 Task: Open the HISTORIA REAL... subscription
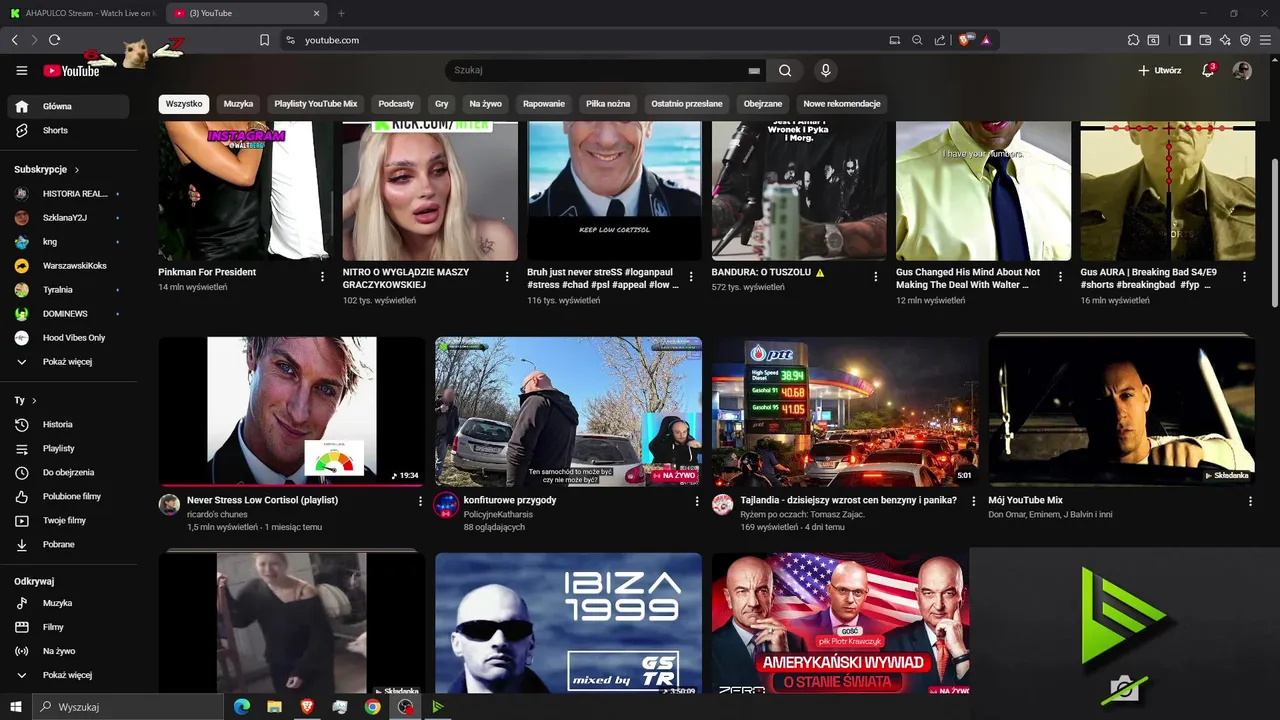[68, 194]
